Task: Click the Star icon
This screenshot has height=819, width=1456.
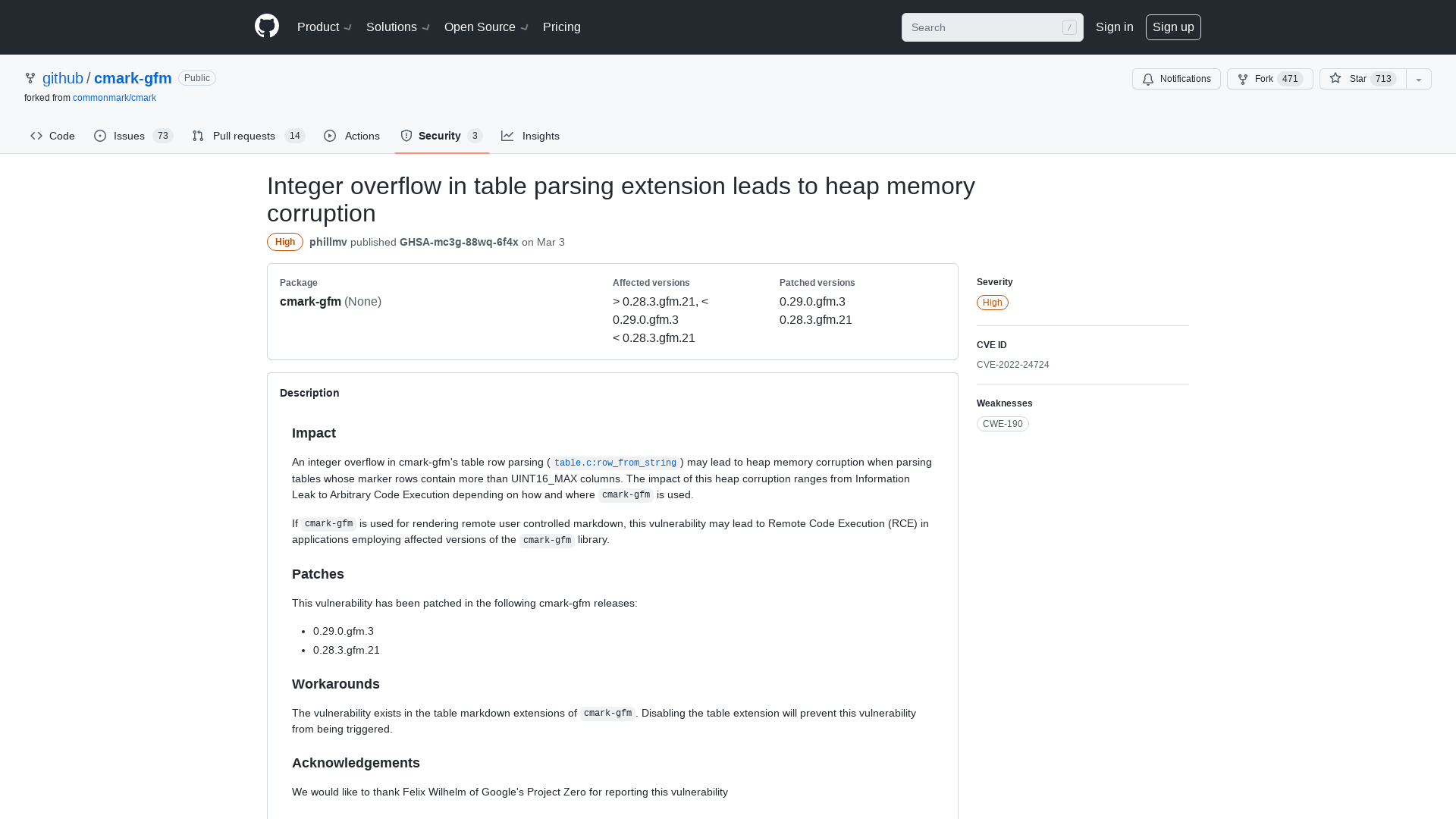Action: point(1335,78)
